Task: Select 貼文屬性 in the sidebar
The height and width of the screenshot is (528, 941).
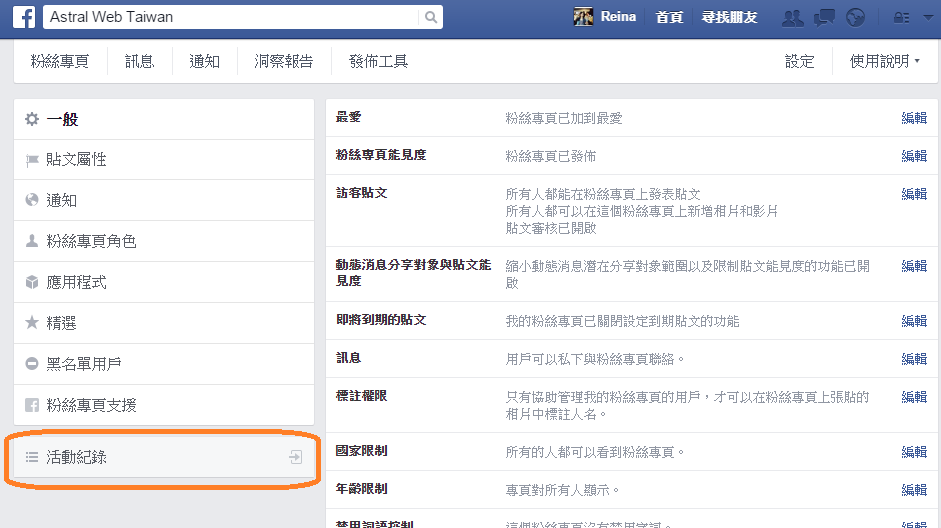Action: tap(164, 160)
